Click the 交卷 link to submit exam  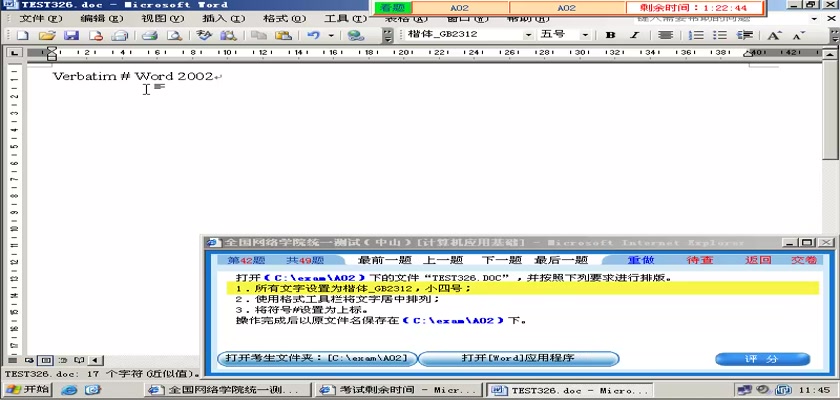click(x=804, y=260)
